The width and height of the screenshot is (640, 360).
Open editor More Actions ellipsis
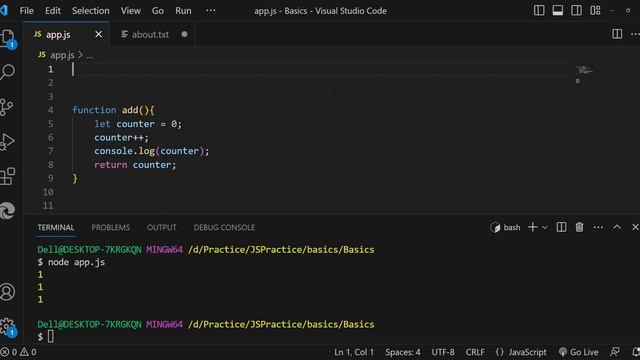click(x=635, y=34)
